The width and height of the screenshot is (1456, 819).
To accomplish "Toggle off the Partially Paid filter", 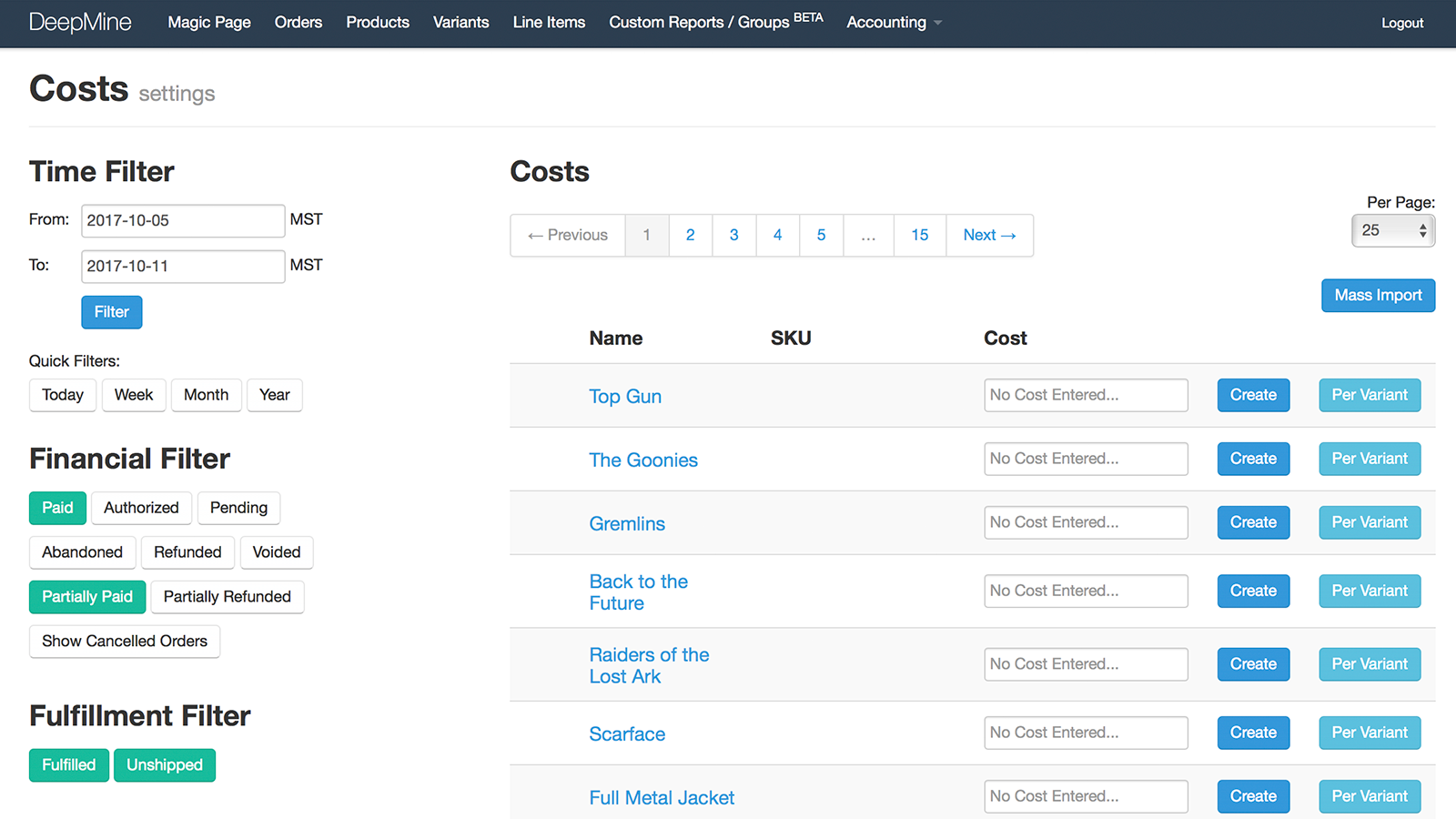I will point(86,597).
